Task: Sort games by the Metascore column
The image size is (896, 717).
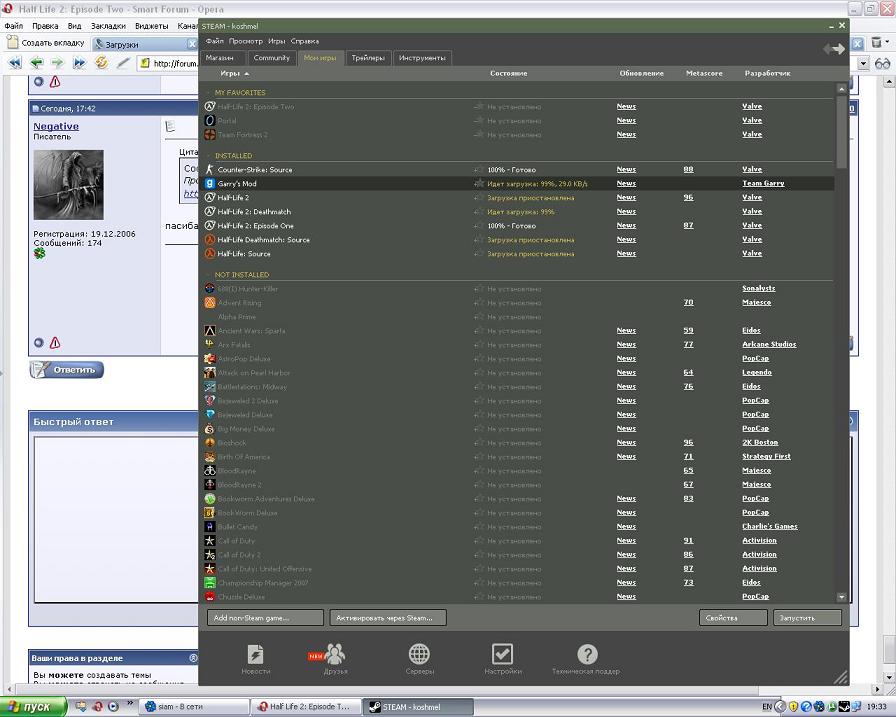Action: (x=704, y=73)
